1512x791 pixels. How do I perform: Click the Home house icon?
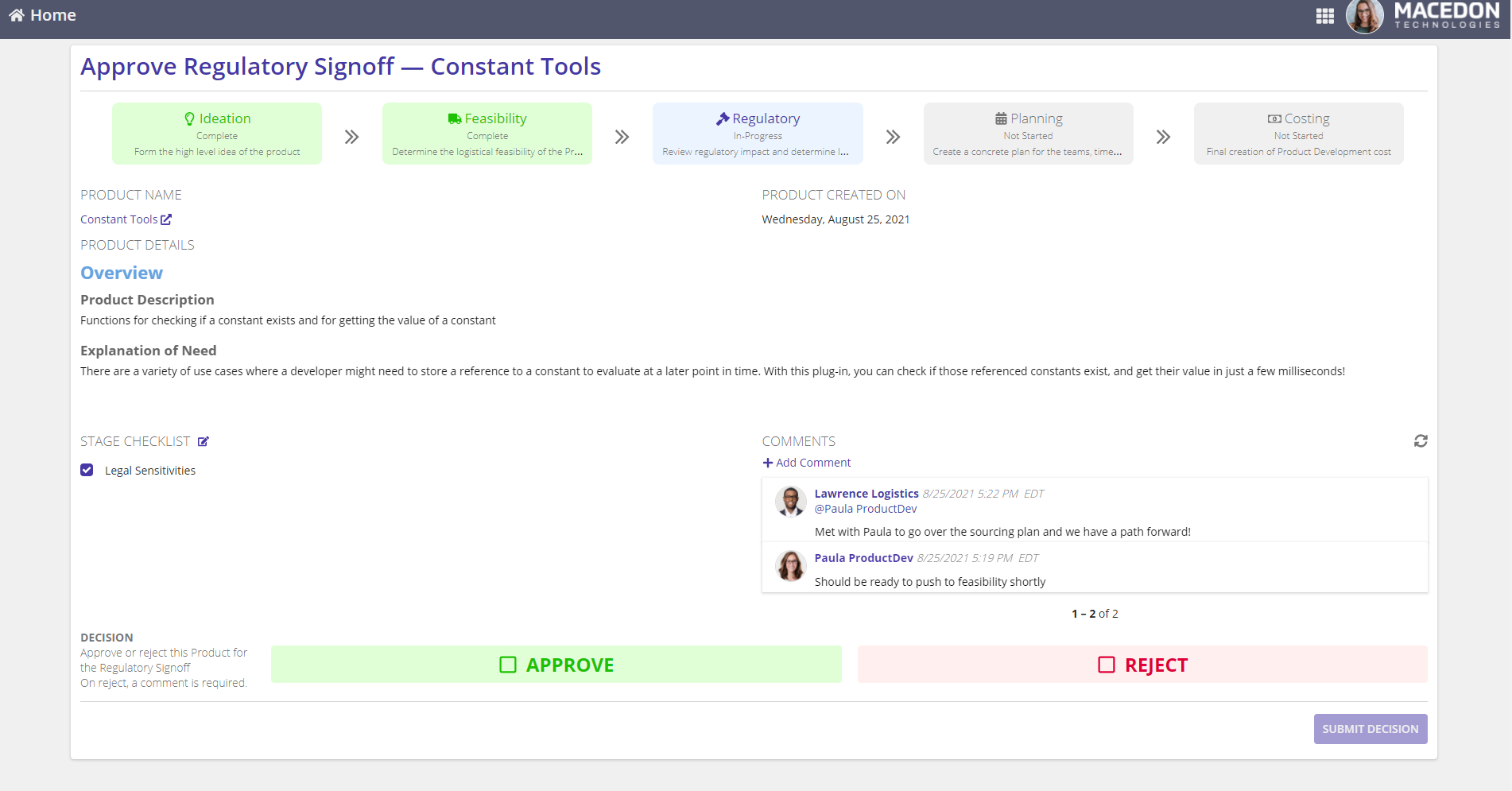click(16, 15)
